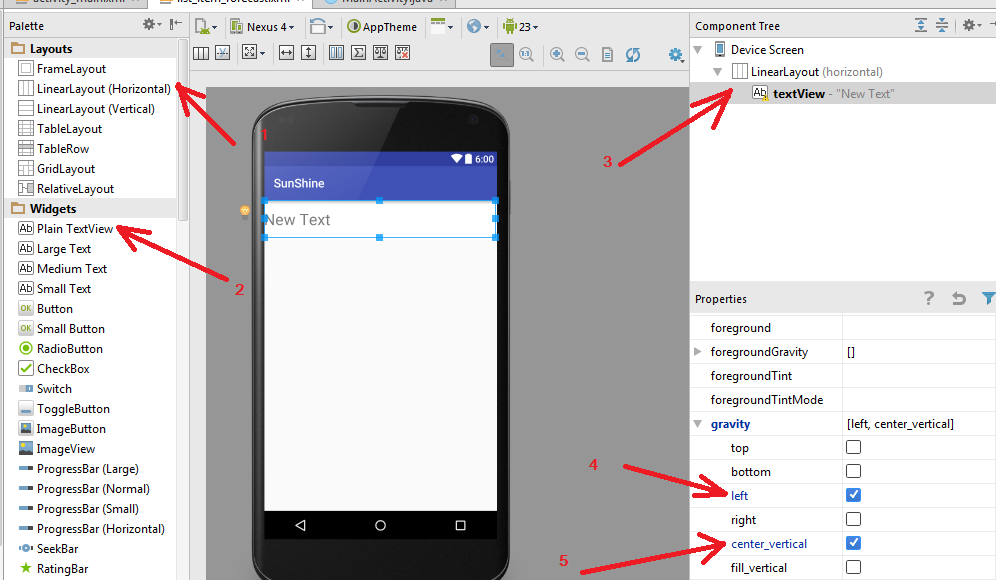
Task: Click the zoom to fit screen icon
Action: click(x=502, y=55)
